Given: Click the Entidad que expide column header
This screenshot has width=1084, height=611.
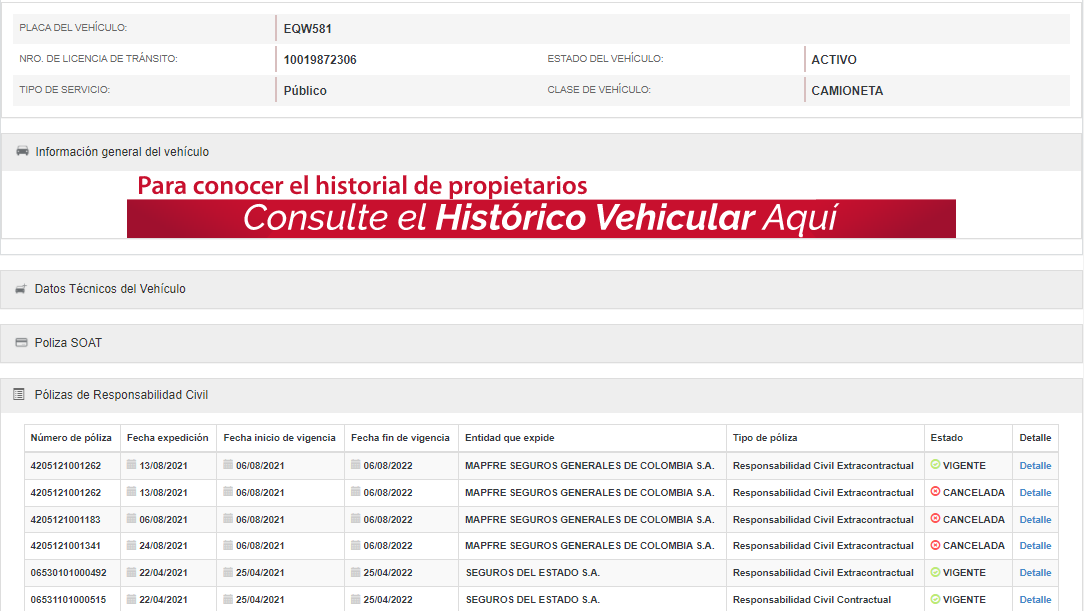Looking at the screenshot, I should pos(509,438).
